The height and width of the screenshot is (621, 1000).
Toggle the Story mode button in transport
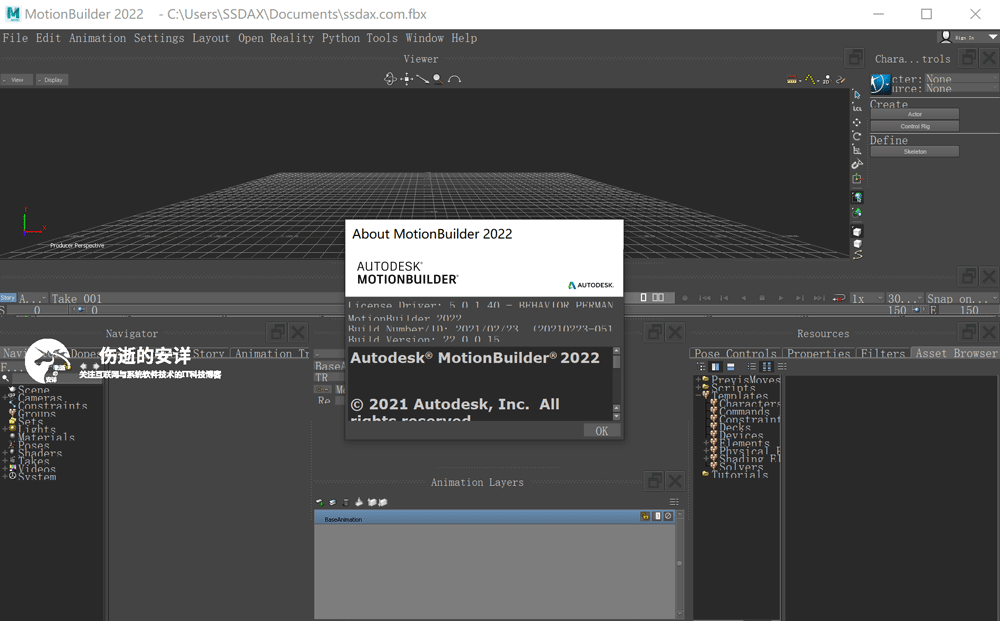point(8,298)
